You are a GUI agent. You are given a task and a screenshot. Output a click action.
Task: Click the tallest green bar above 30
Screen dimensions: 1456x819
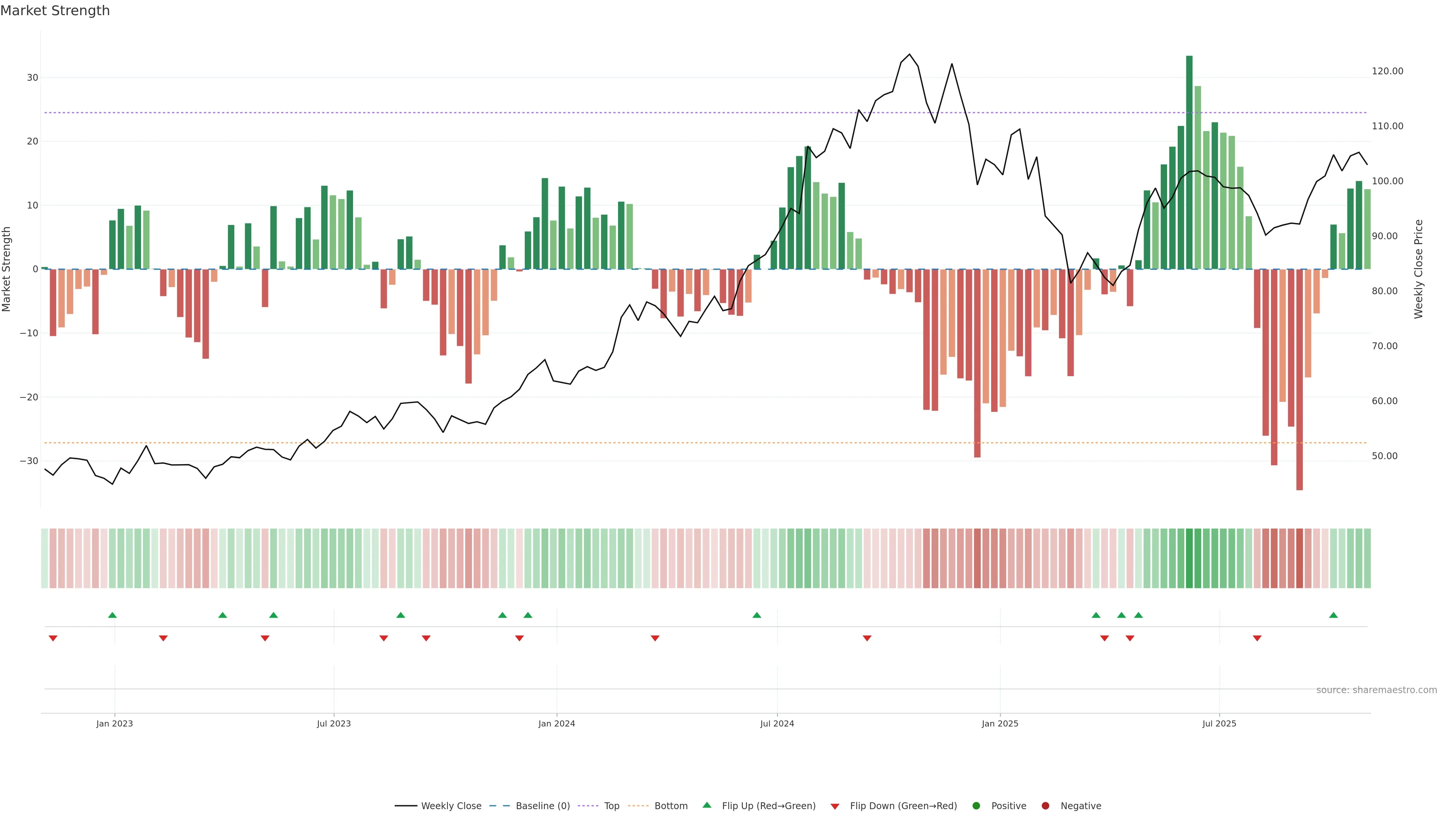1189,158
